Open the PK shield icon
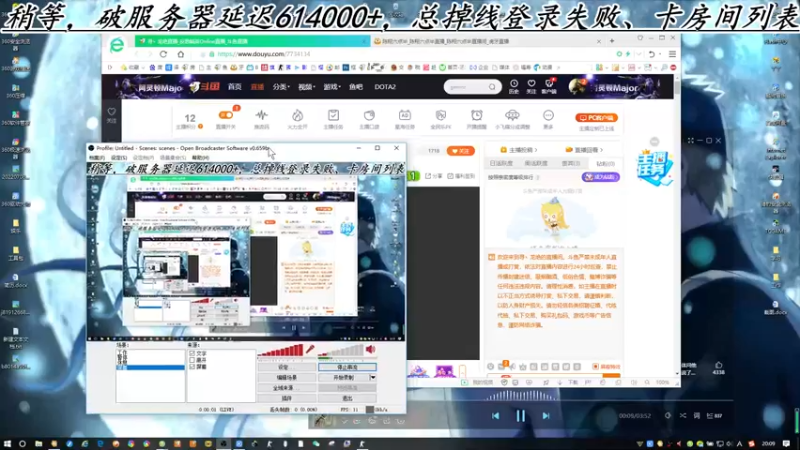Image resolution: width=800 pixels, height=450 pixels. (x=441, y=115)
